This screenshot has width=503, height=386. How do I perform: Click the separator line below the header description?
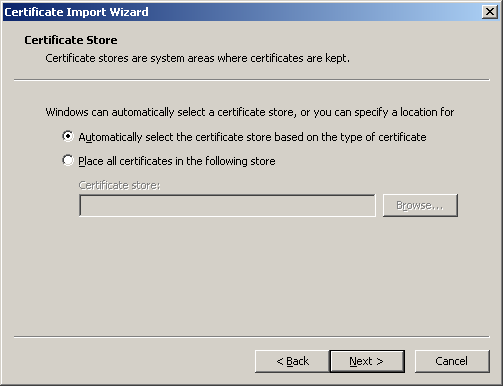252,80
